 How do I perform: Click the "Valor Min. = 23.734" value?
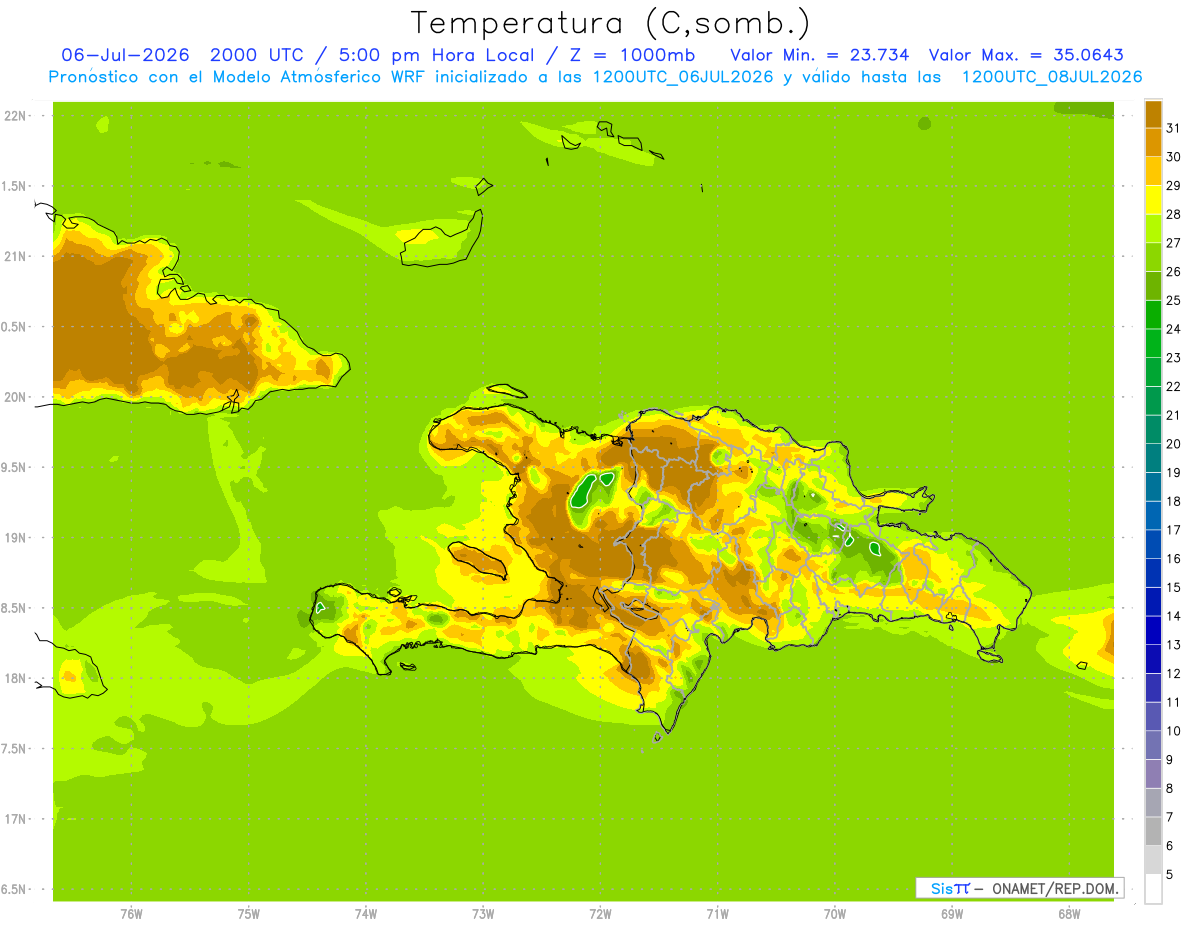point(820,55)
